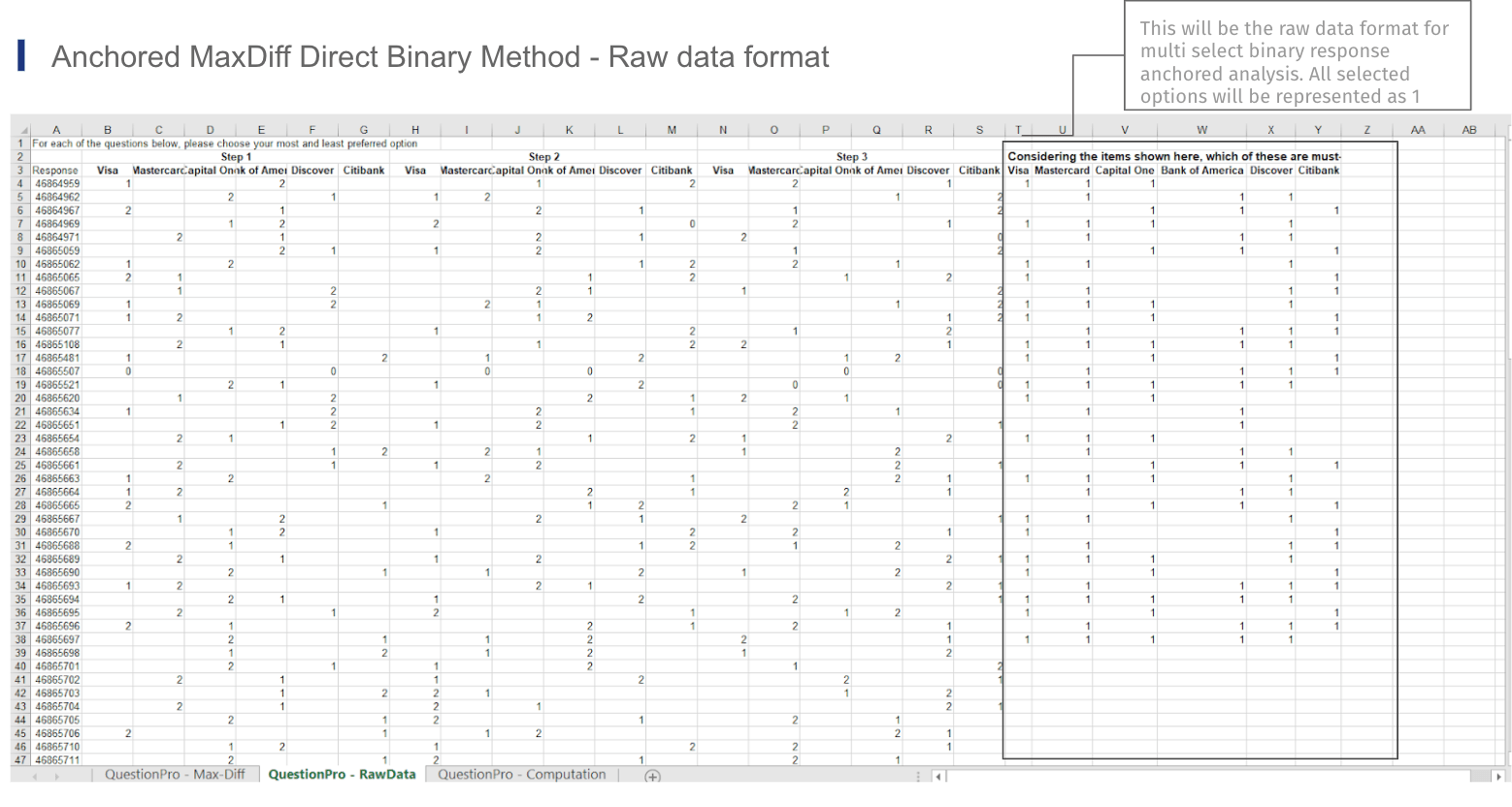Click the horizontal scrollbar track
Viewport: 1512px width, 807px height.
[x=1219, y=776]
